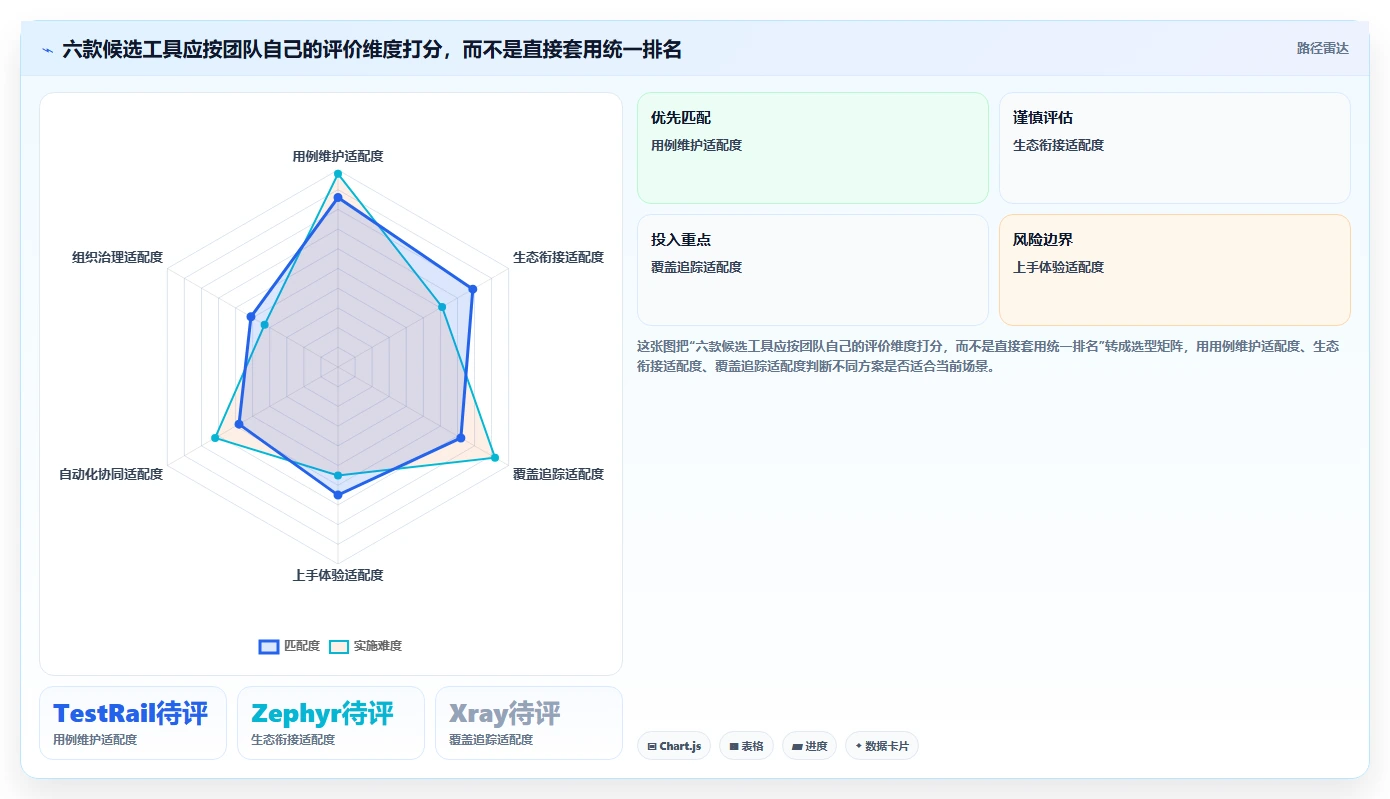Click the 表格 tag
1390x799 pixels.
[746, 746]
